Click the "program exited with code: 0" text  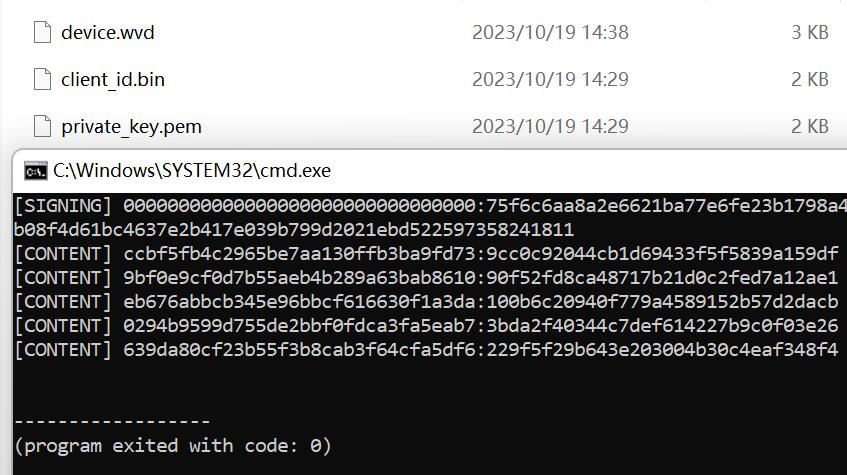[x=173, y=446]
